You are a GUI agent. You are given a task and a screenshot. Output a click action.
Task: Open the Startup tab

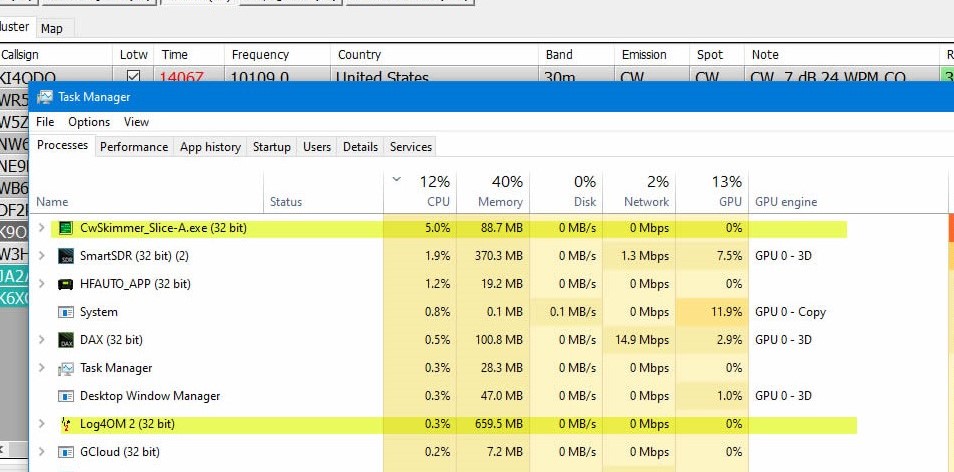[x=271, y=147]
